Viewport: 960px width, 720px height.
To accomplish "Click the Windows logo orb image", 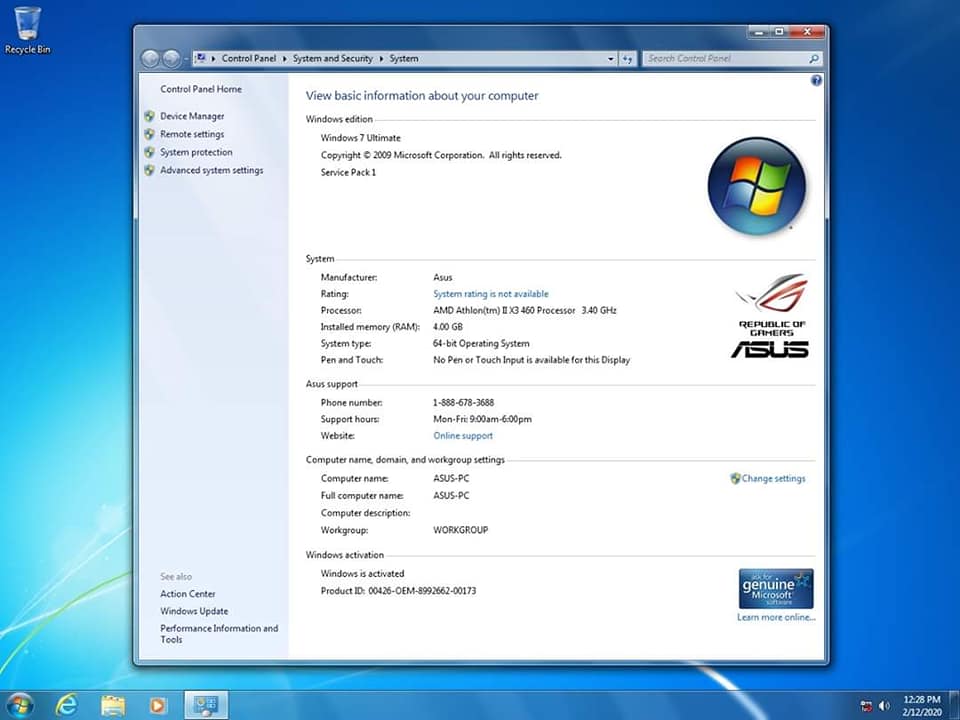I will [757, 186].
